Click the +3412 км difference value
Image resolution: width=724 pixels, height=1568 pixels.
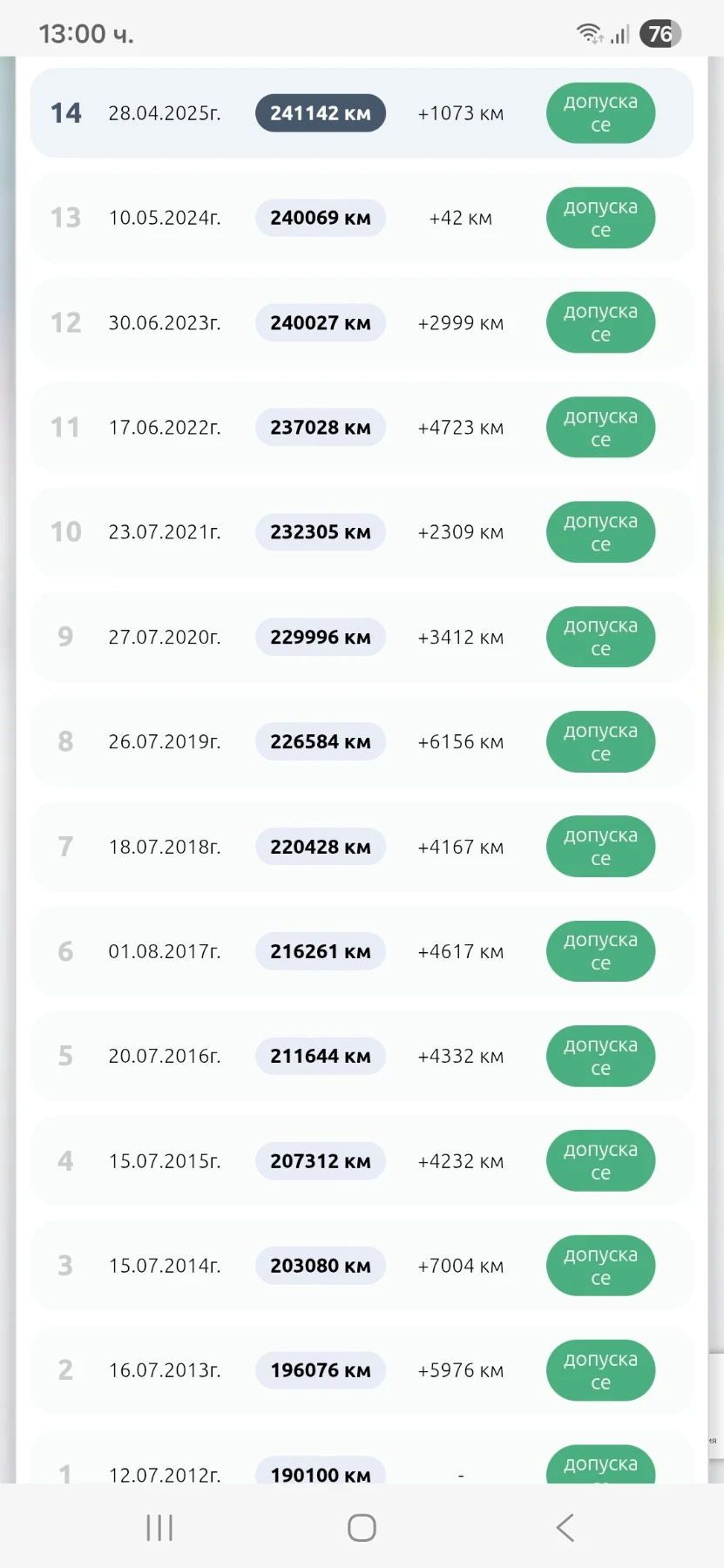click(x=460, y=638)
